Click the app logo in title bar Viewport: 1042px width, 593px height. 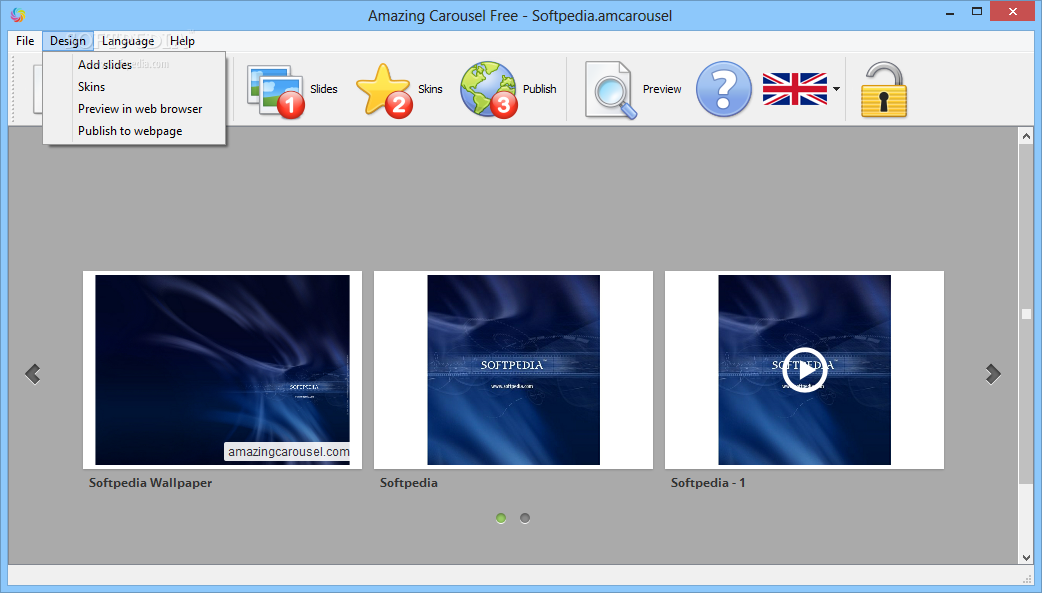(18, 15)
